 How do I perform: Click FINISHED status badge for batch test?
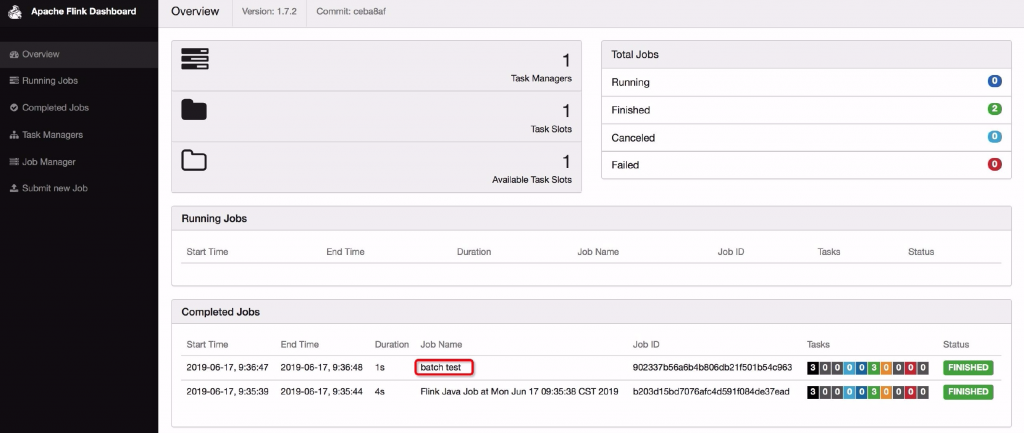968,368
